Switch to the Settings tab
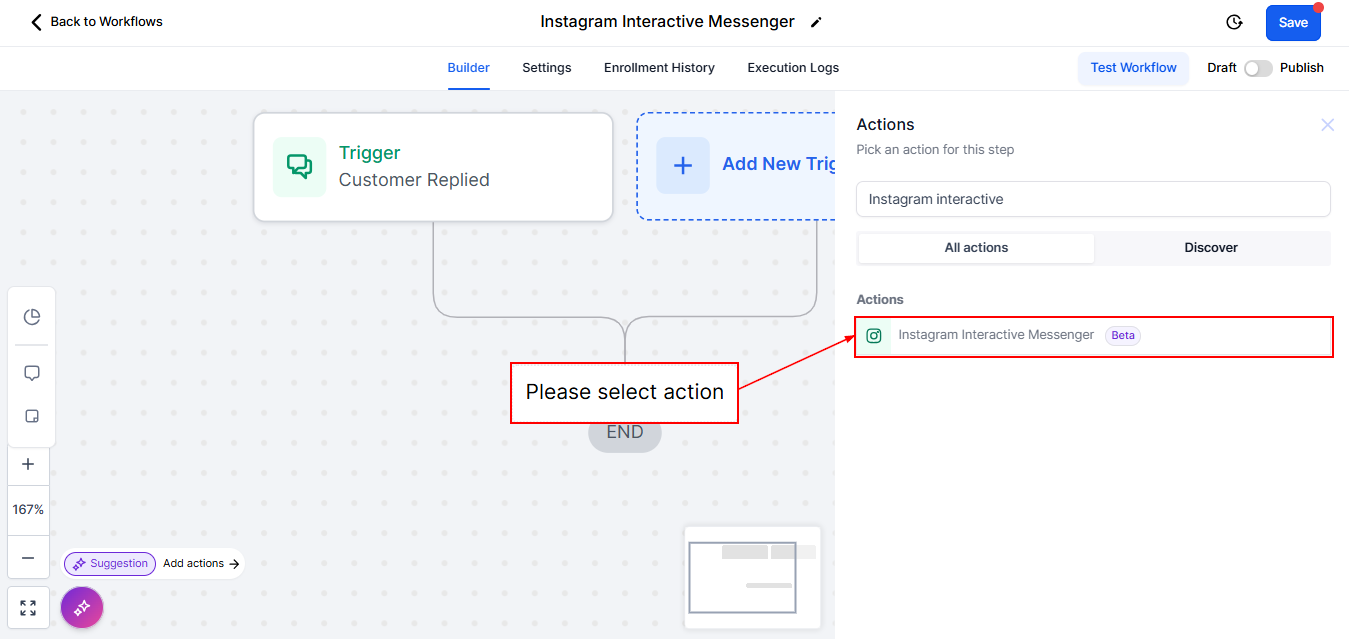1349x639 pixels. 546,68
